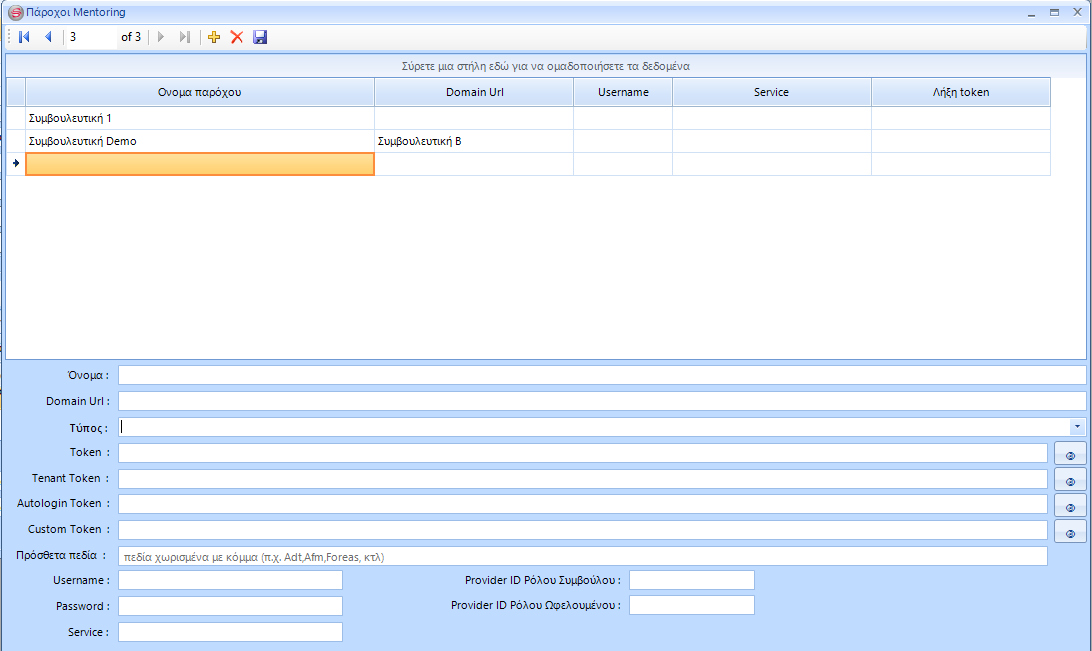Show or hide the Autologin Token value
1092x651 pixels.
(1070, 506)
